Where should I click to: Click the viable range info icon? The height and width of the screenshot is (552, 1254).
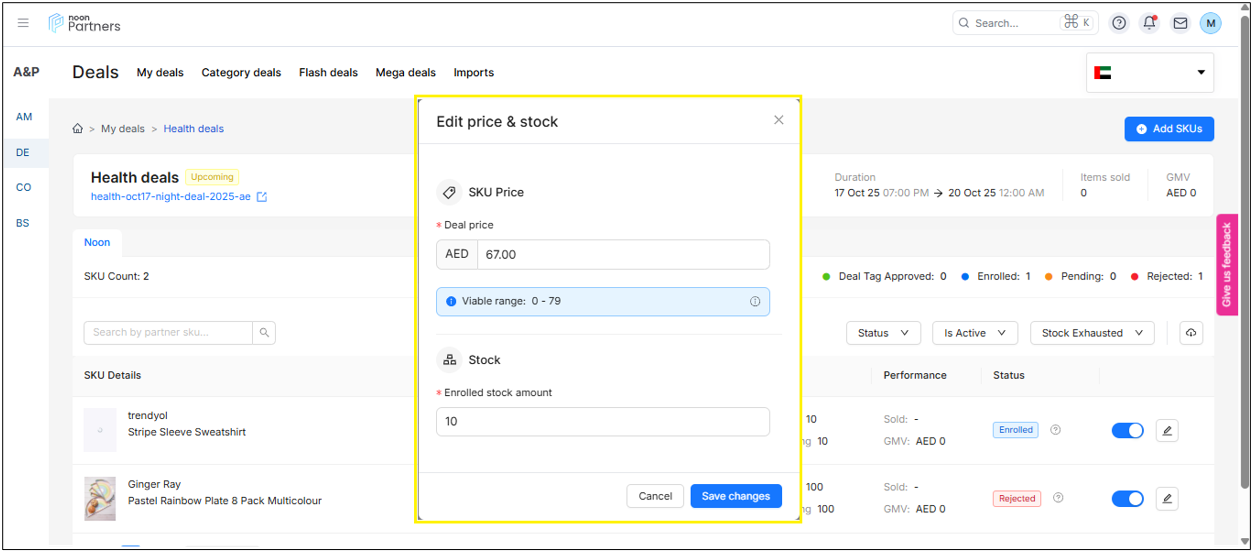(x=755, y=301)
